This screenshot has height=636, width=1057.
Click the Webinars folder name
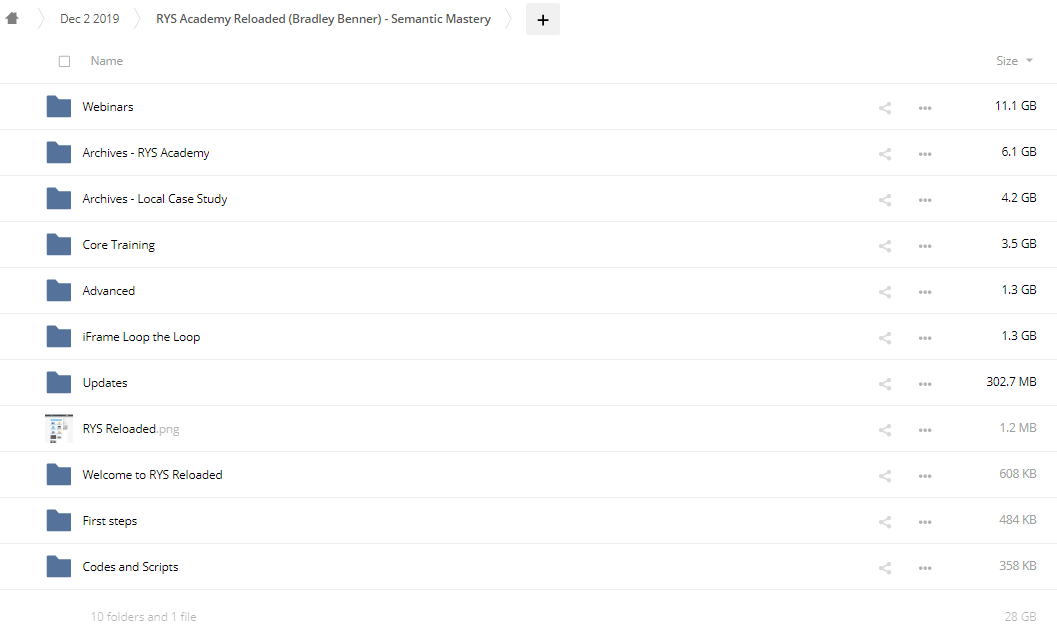click(x=108, y=107)
